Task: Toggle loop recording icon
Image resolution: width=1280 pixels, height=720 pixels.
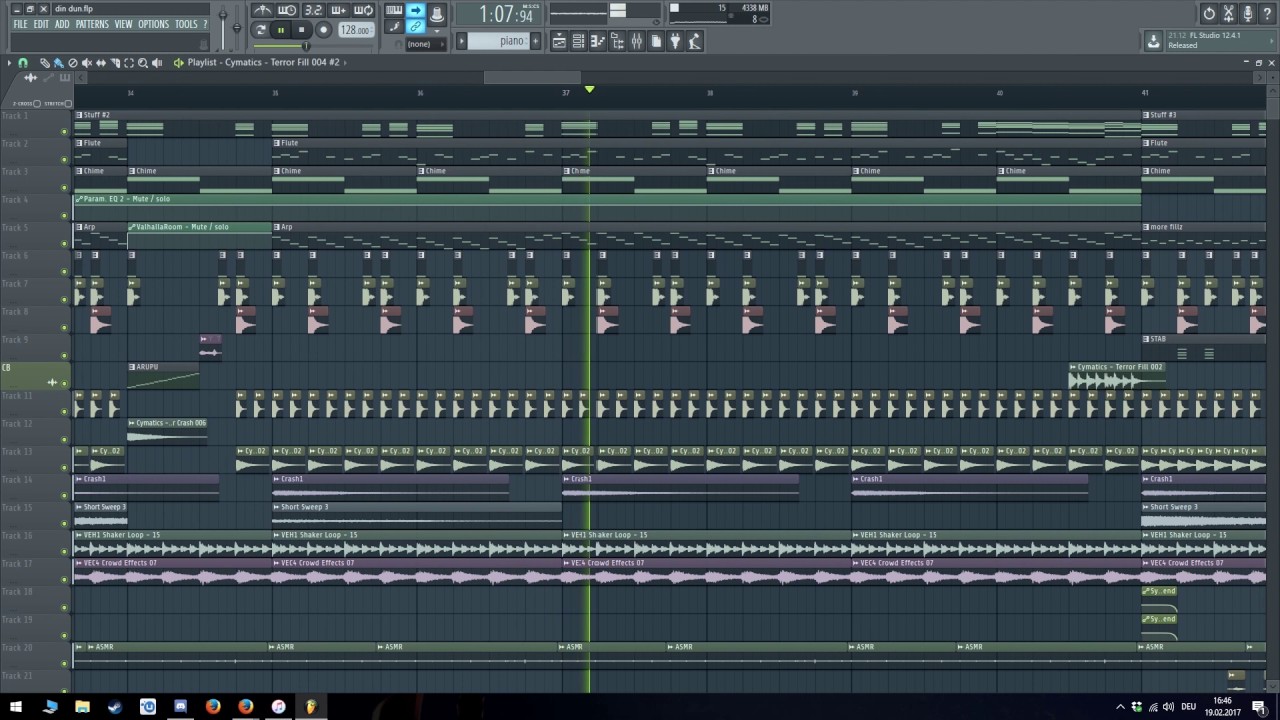Action: click(363, 10)
